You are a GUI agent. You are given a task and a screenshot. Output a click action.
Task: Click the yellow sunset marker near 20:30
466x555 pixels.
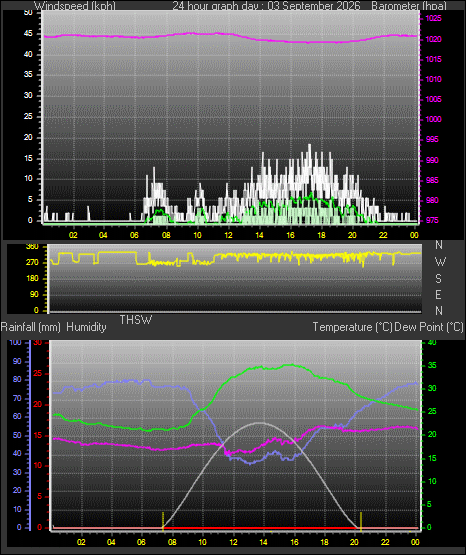361,521
